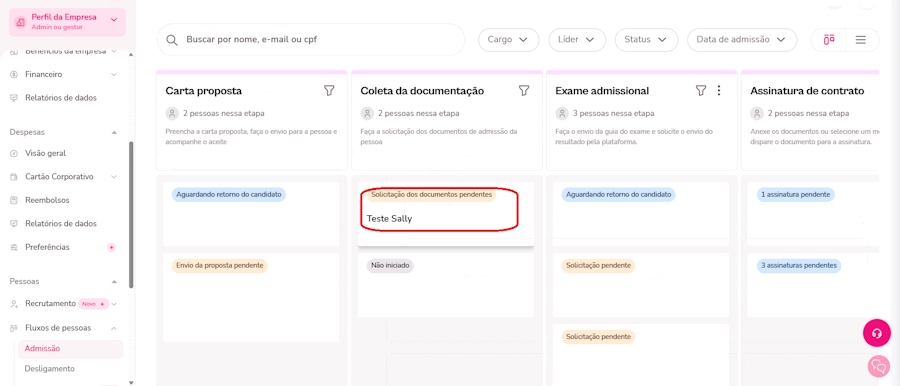The width and height of the screenshot is (900, 386).
Task: Open Reembolsos in the sidebar
Action: [47, 200]
